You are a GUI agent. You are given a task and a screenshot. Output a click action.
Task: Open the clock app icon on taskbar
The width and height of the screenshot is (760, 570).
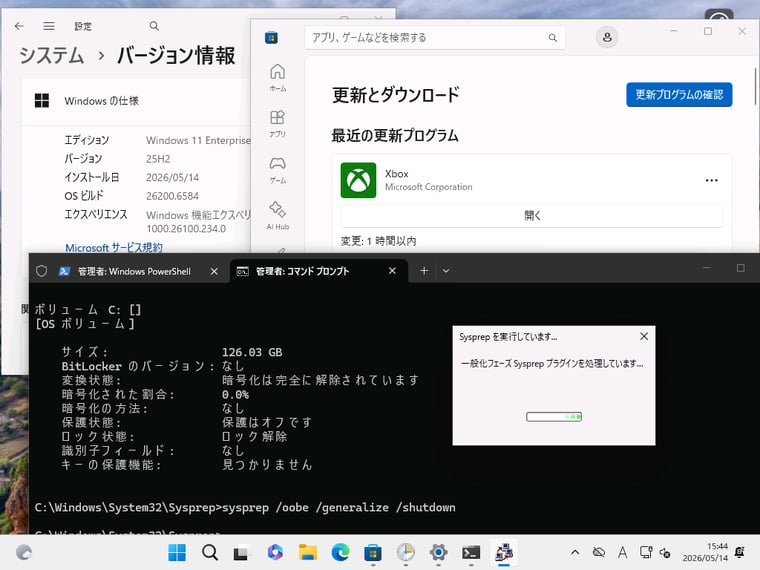pos(406,552)
